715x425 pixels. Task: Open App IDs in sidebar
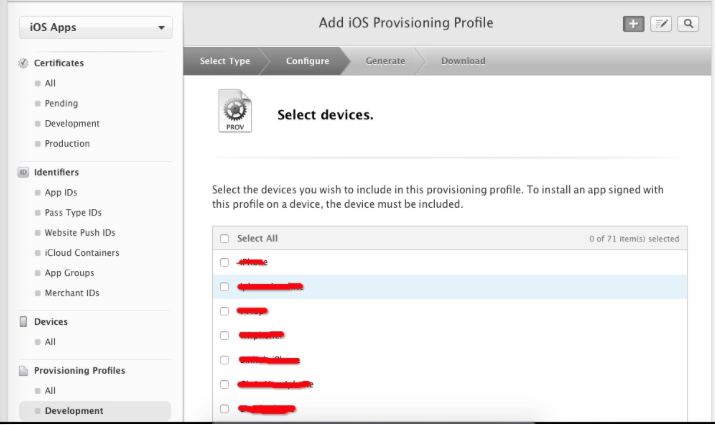pyautogui.click(x=61, y=192)
